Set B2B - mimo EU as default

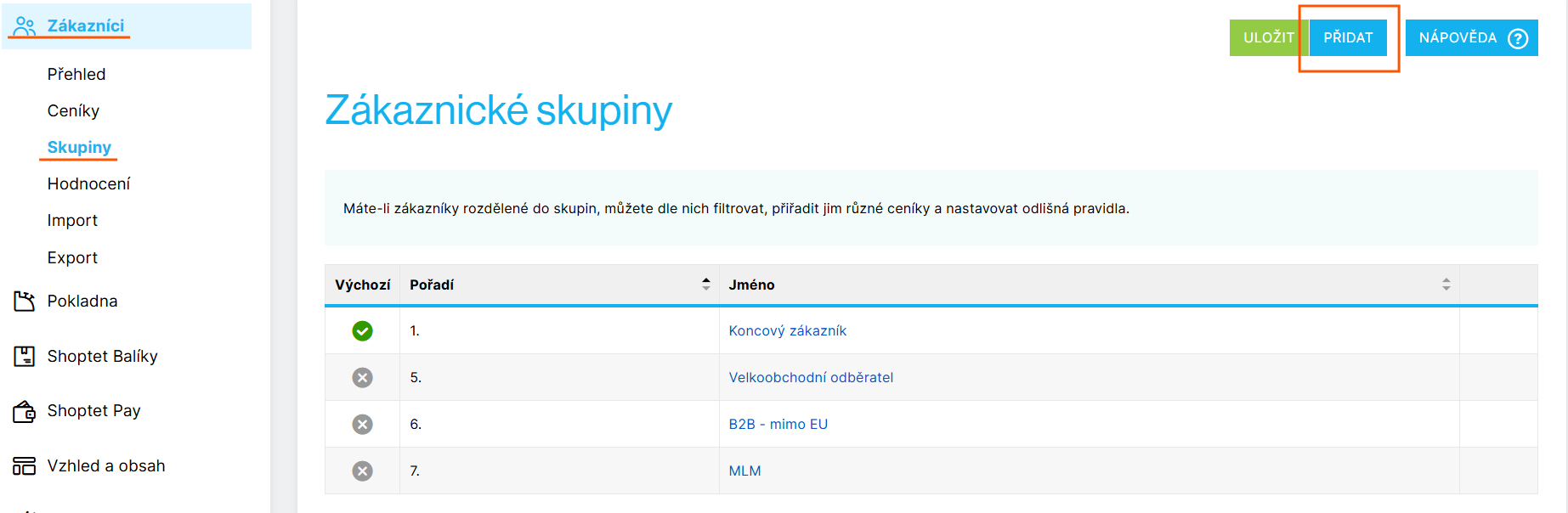362,424
